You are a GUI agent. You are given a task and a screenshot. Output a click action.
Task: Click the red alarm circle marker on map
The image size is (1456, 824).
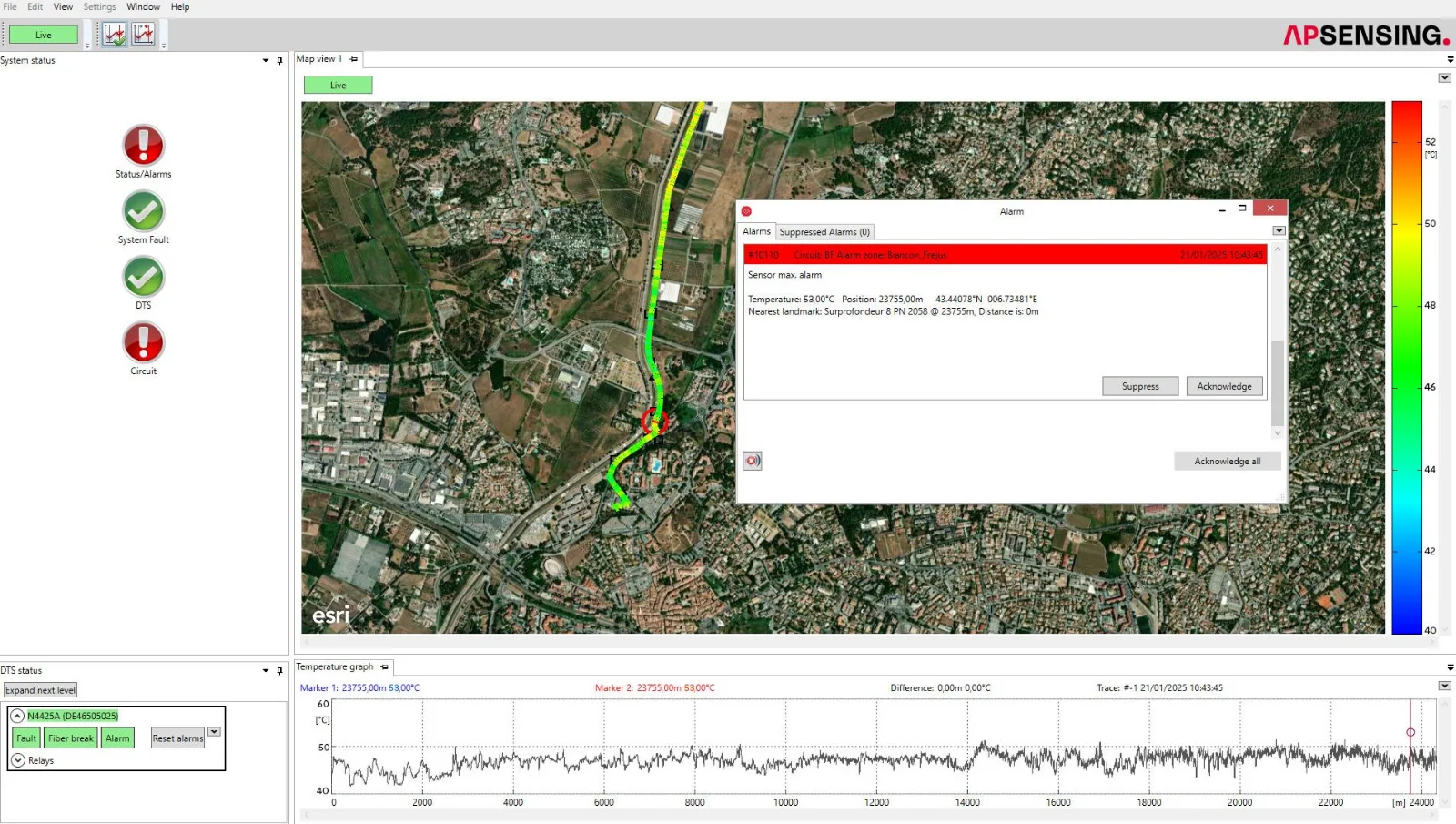(654, 422)
